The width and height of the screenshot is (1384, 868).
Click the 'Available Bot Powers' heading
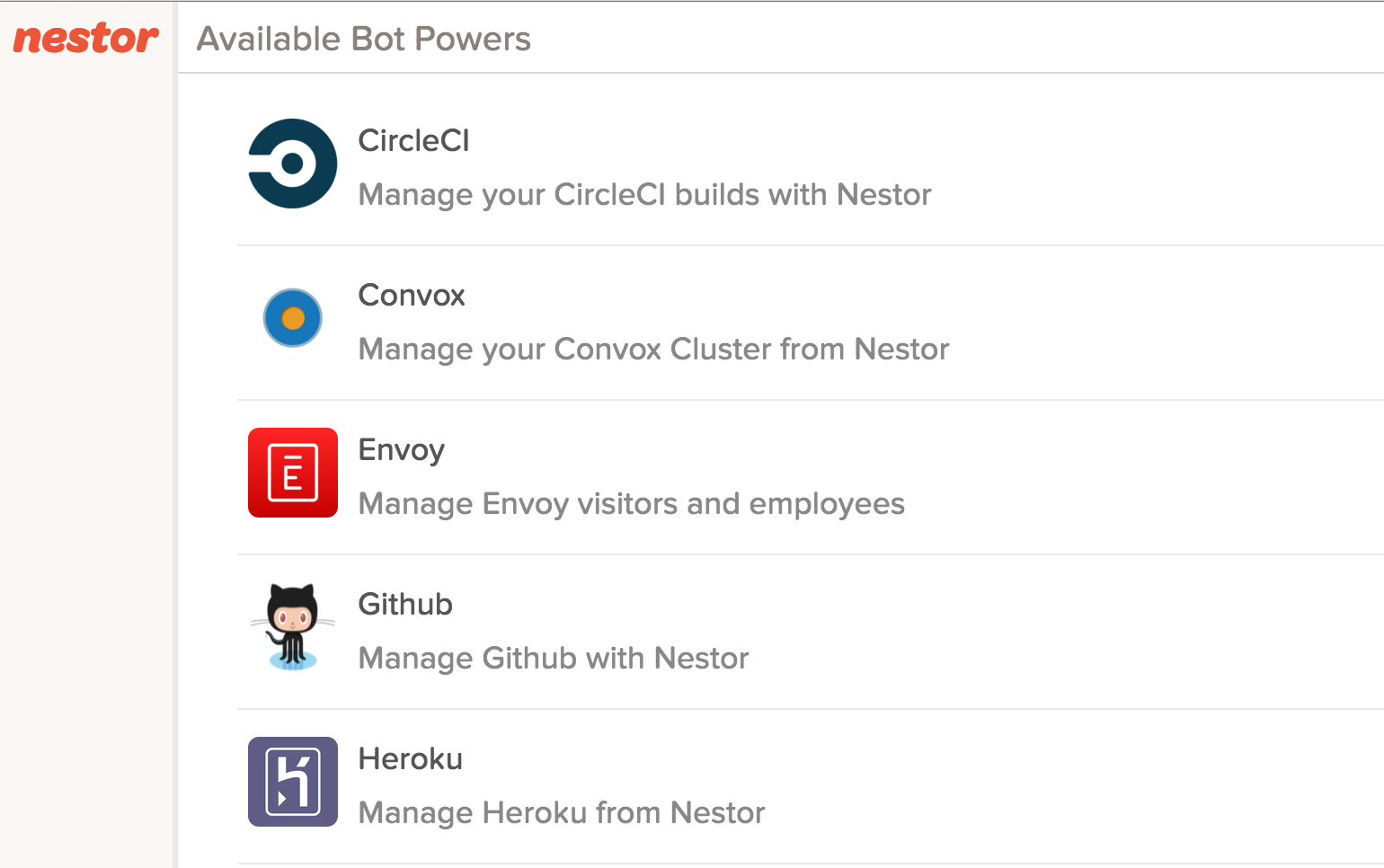363,39
